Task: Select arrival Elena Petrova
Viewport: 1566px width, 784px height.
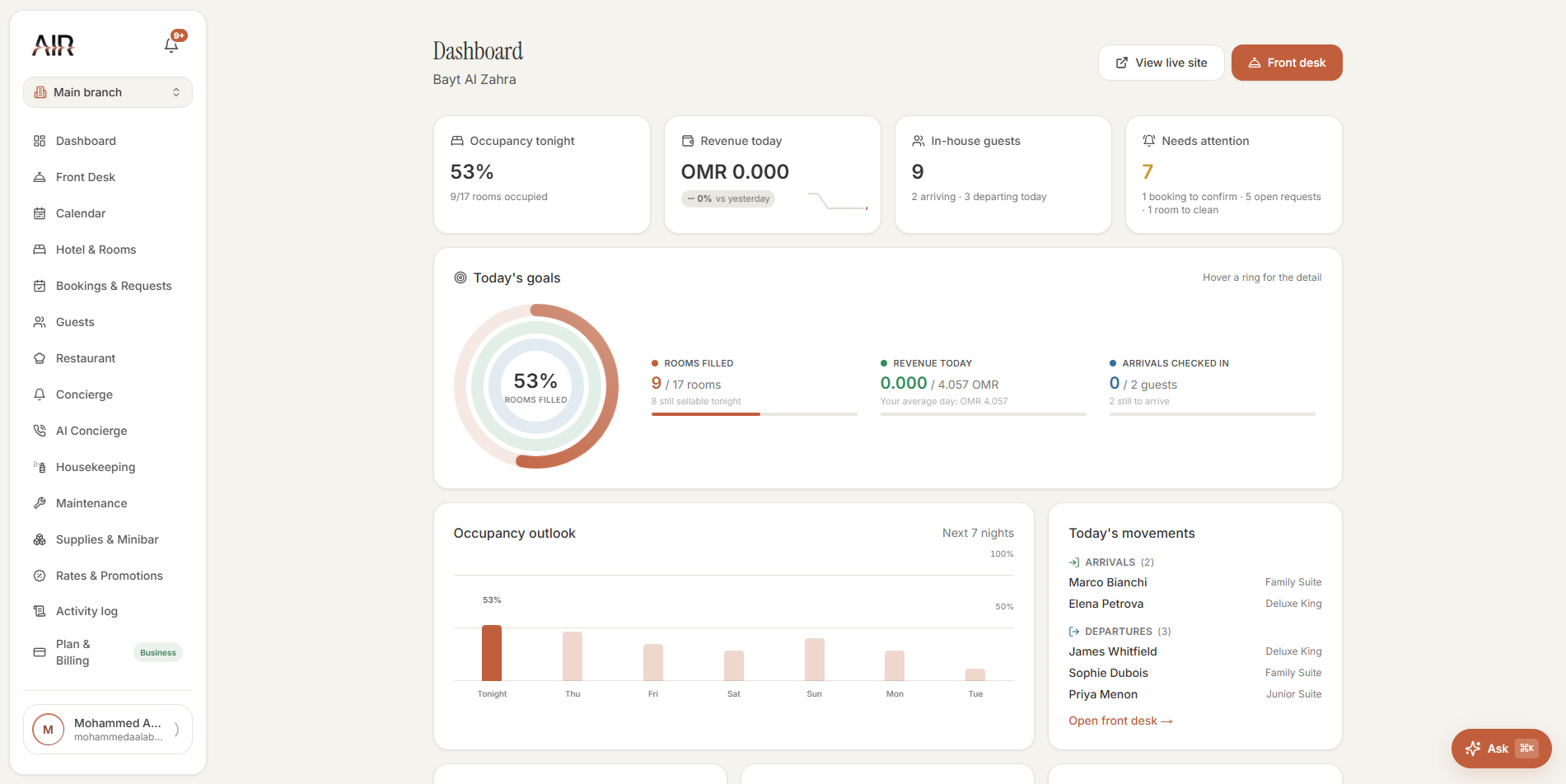Action: pos(1195,604)
